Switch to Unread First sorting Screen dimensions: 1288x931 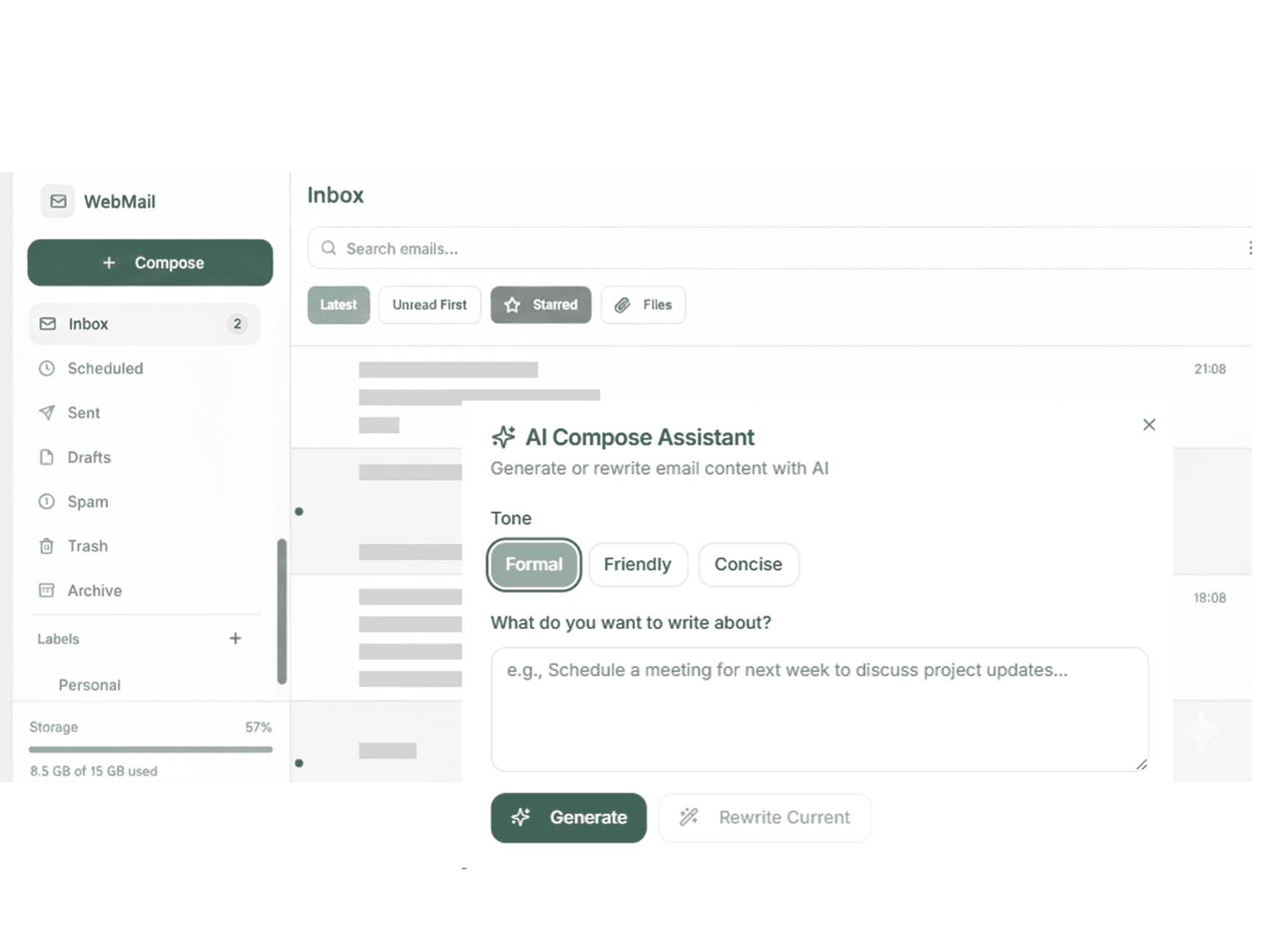coord(430,305)
